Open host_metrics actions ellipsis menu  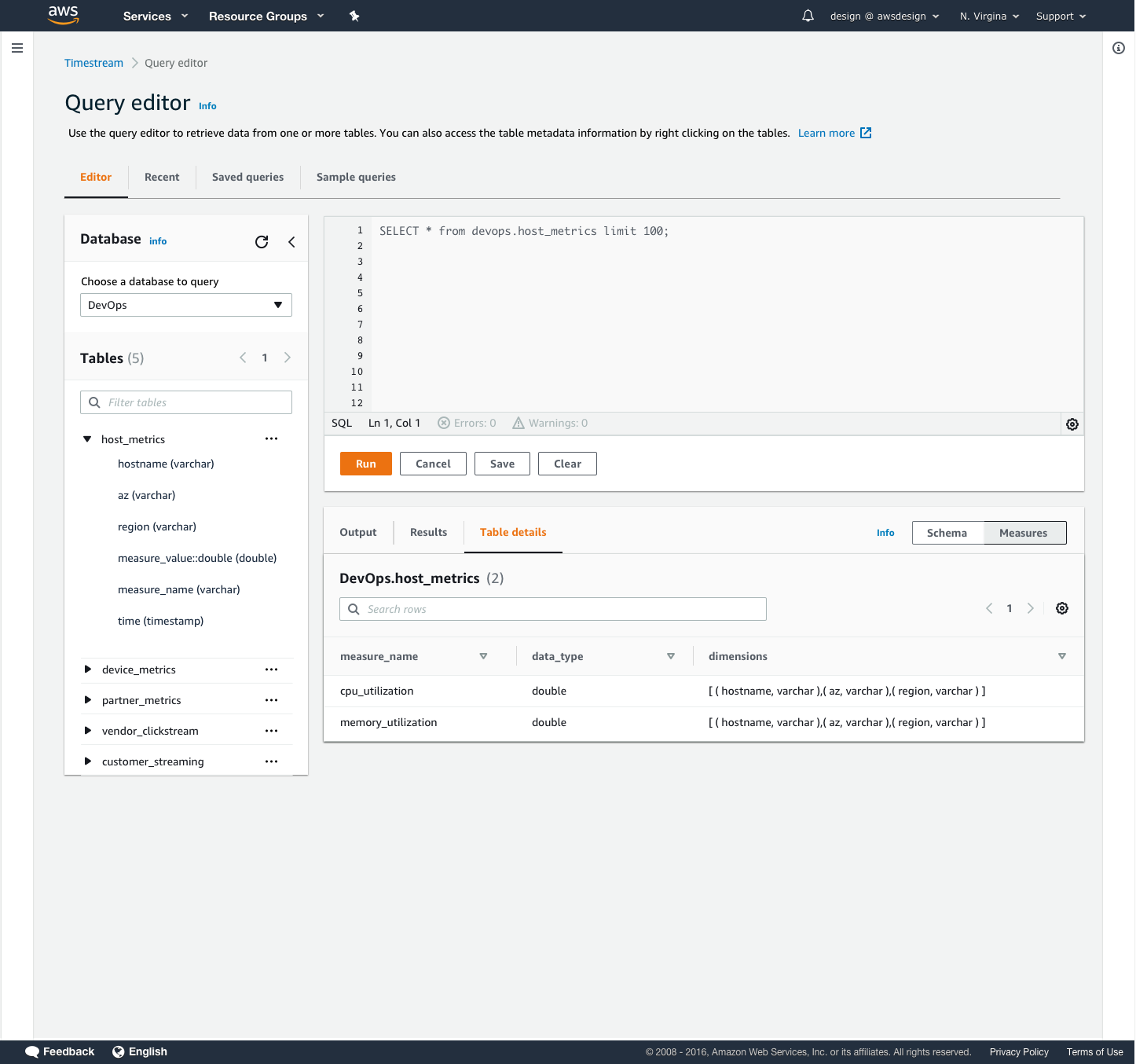[272, 438]
